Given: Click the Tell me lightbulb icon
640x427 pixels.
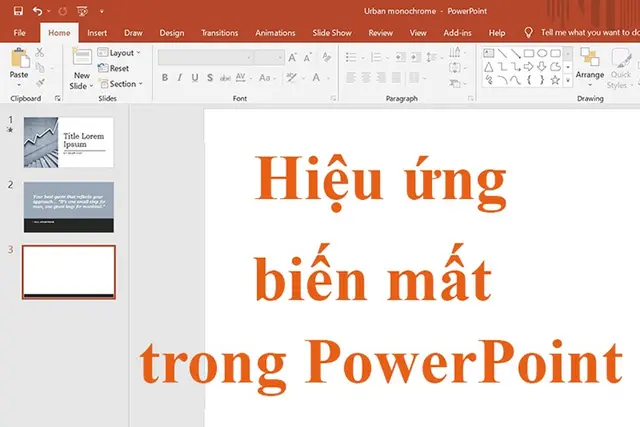Looking at the screenshot, I should pos(528,33).
